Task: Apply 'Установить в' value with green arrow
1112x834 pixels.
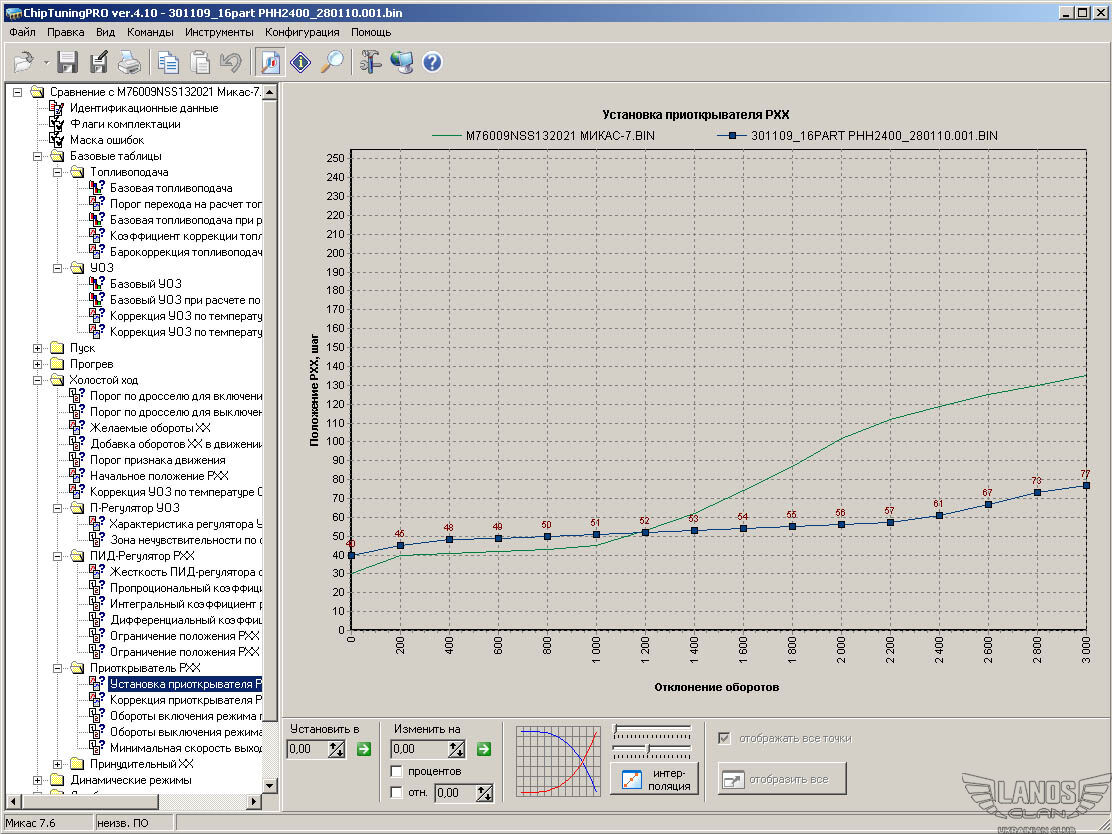Action: pyautogui.click(x=364, y=749)
